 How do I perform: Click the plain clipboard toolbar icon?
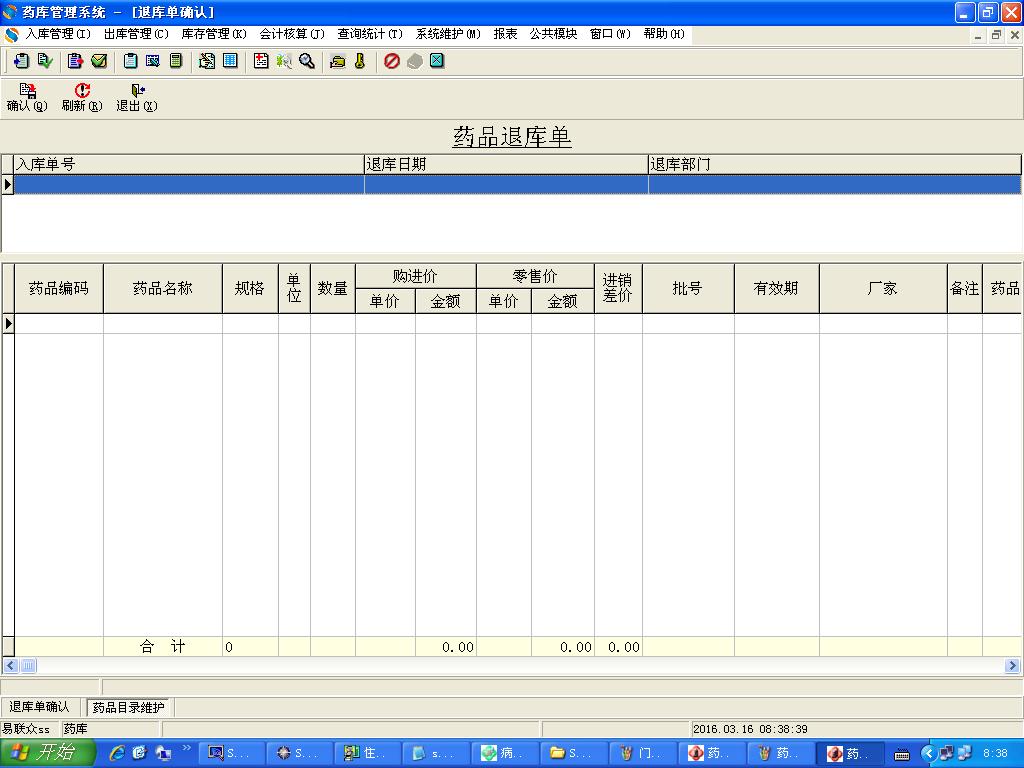[131, 61]
